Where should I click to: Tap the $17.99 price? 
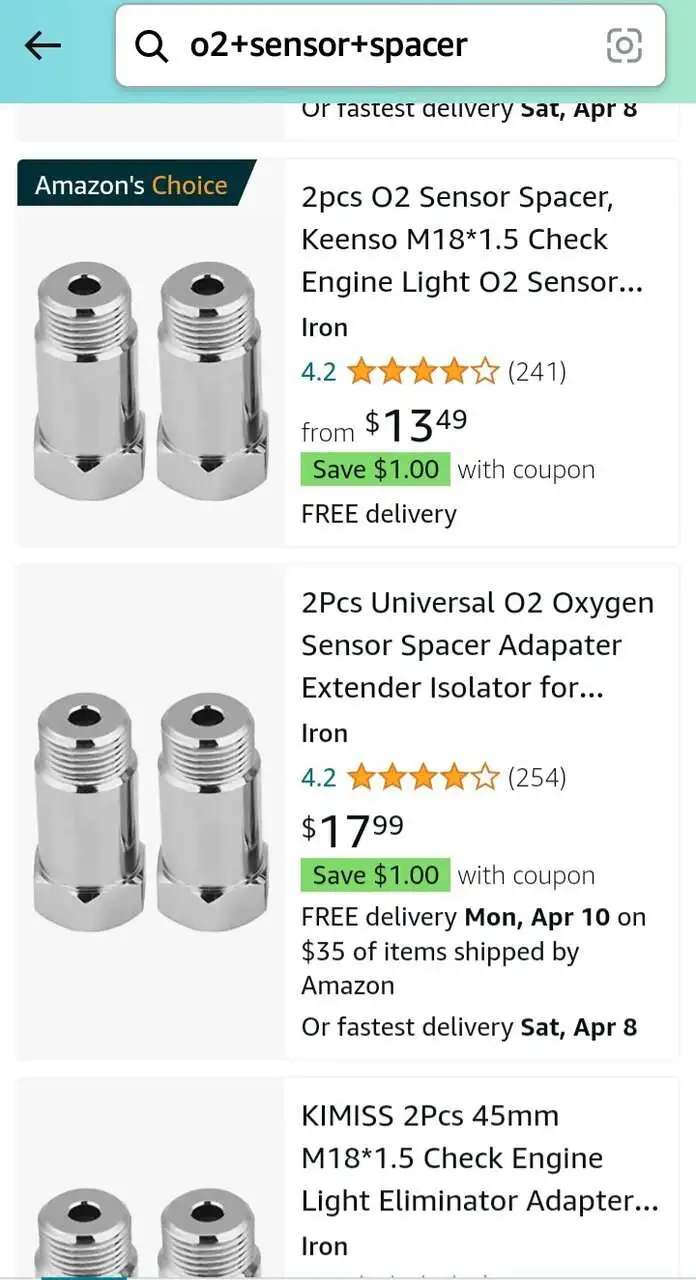coord(353,828)
